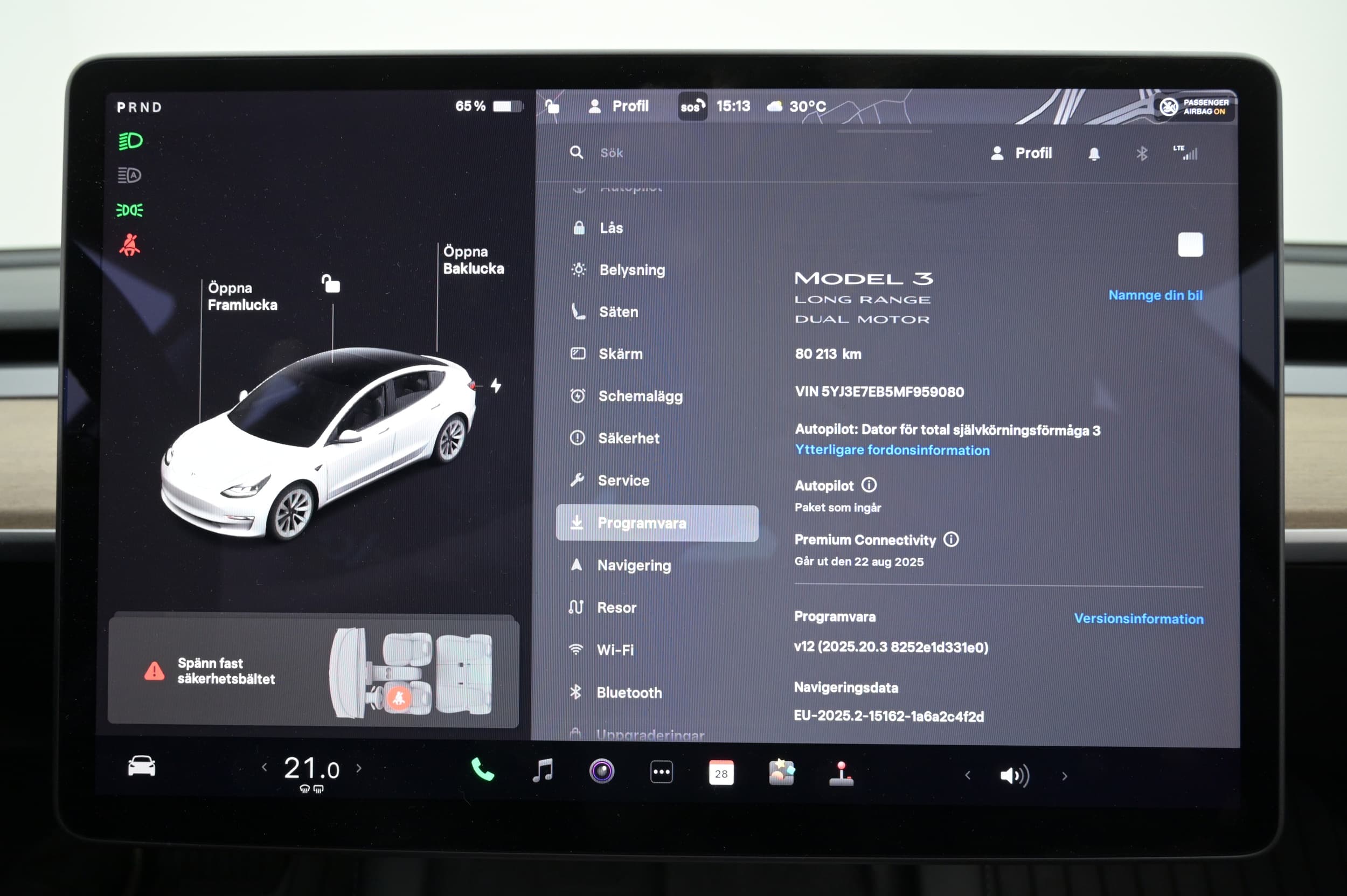
Task: Tap the unlock icon above the car
Action: coord(330,283)
